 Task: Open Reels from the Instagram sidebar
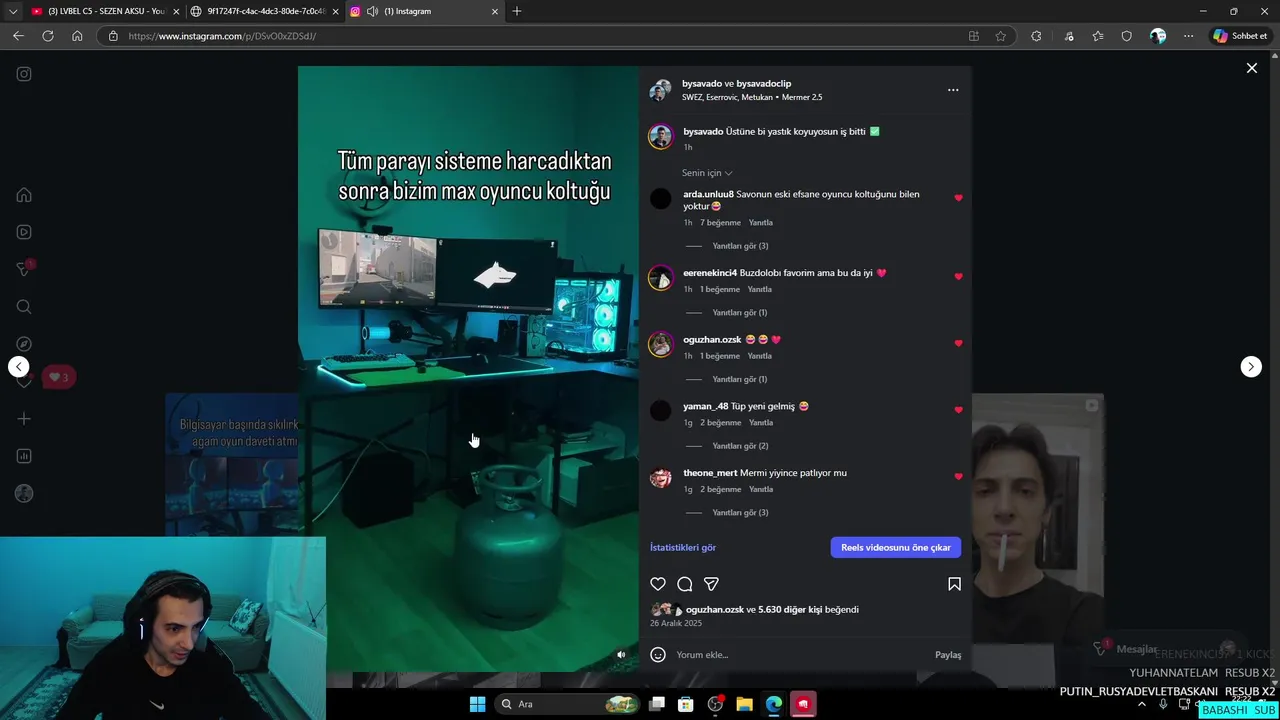click(24, 232)
